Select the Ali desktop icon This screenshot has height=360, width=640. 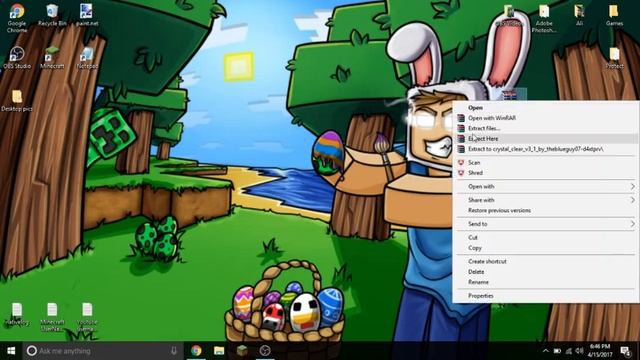pyautogui.click(x=579, y=16)
